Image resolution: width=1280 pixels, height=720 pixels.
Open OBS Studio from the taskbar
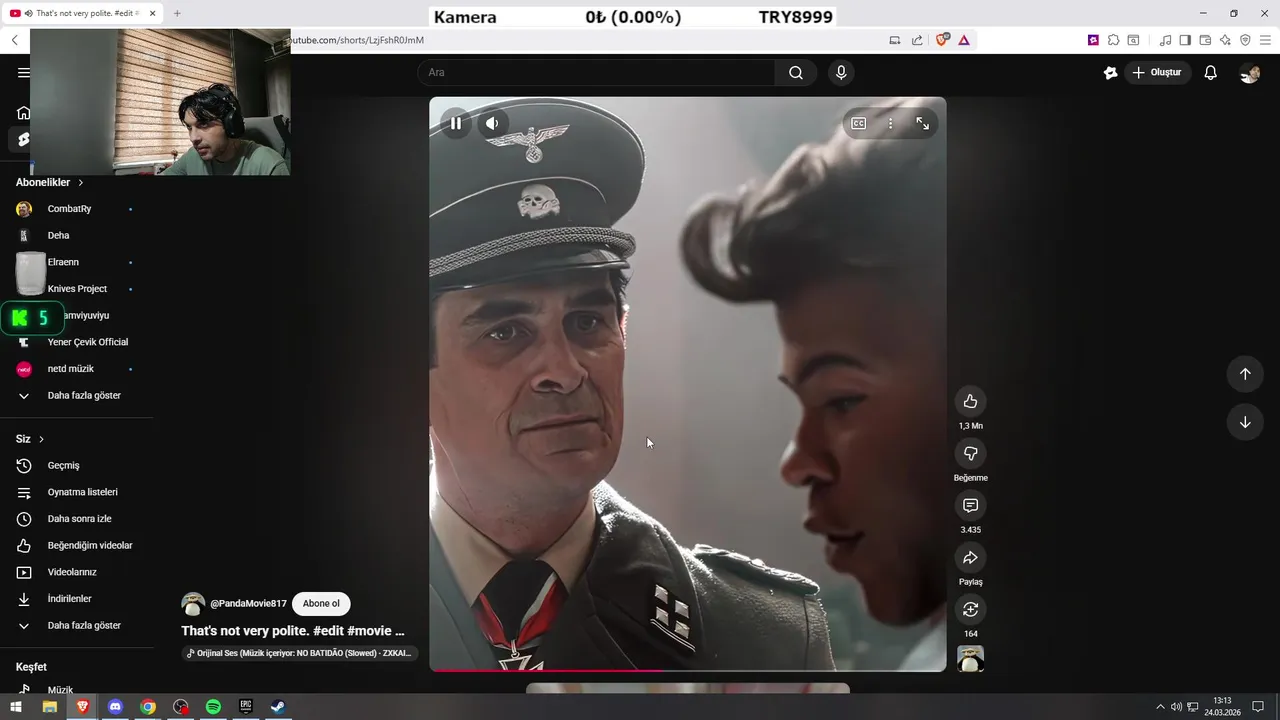tap(180, 707)
